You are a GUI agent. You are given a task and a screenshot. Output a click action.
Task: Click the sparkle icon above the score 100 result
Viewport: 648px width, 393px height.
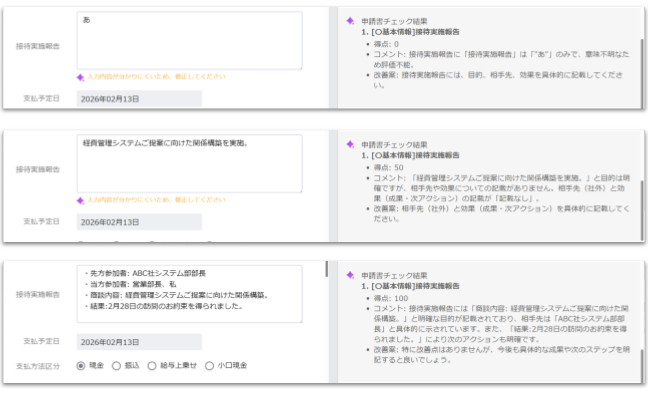coord(350,275)
